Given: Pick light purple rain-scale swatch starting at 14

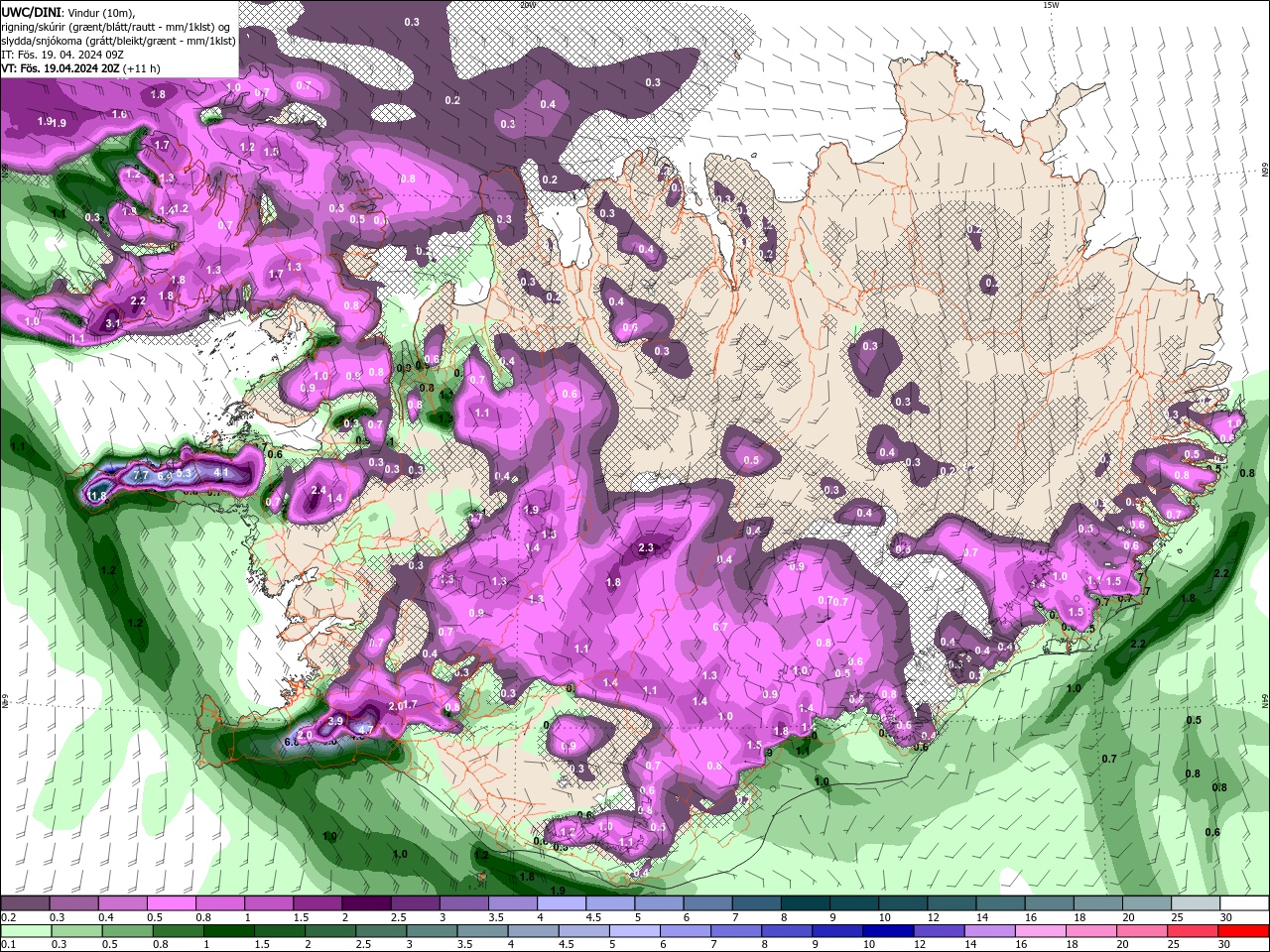Looking at the screenshot, I should click(x=989, y=931).
